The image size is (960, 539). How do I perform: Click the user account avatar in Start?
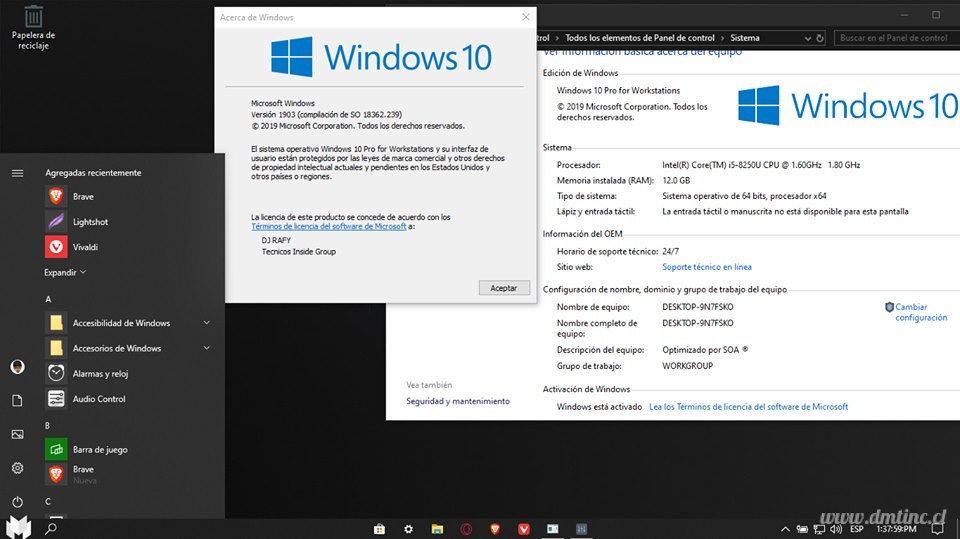point(17,367)
